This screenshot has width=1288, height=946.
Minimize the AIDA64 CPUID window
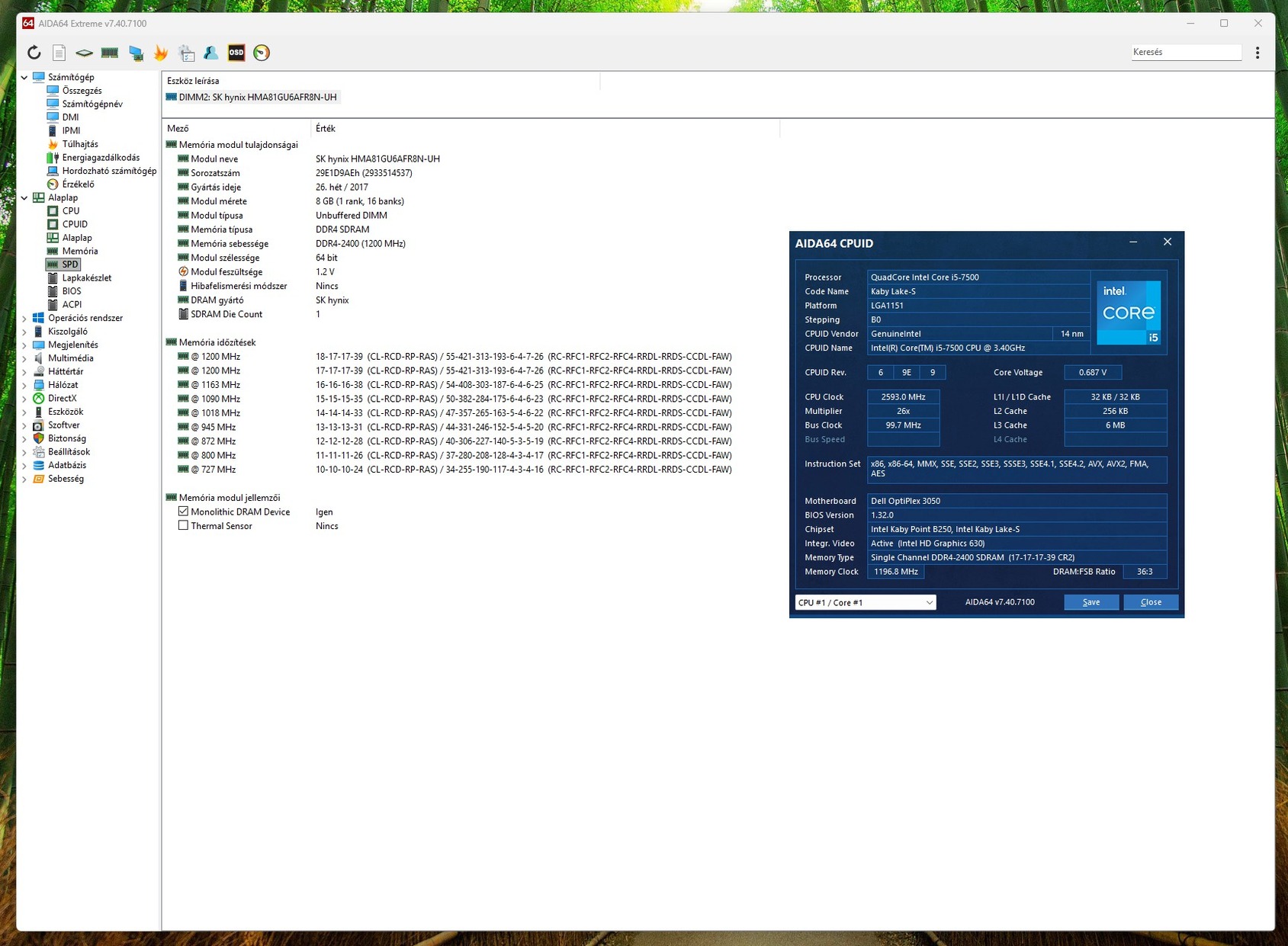coord(1133,242)
